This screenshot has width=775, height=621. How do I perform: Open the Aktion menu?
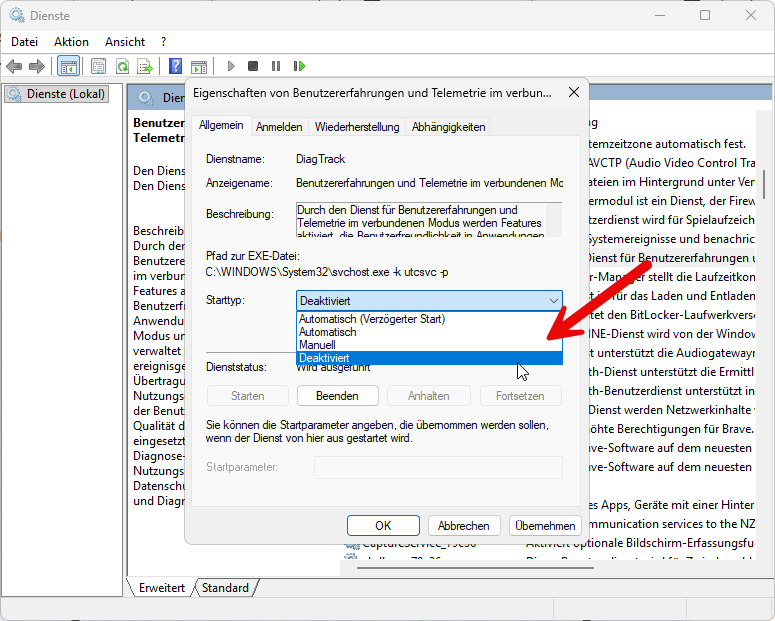[x=71, y=42]
